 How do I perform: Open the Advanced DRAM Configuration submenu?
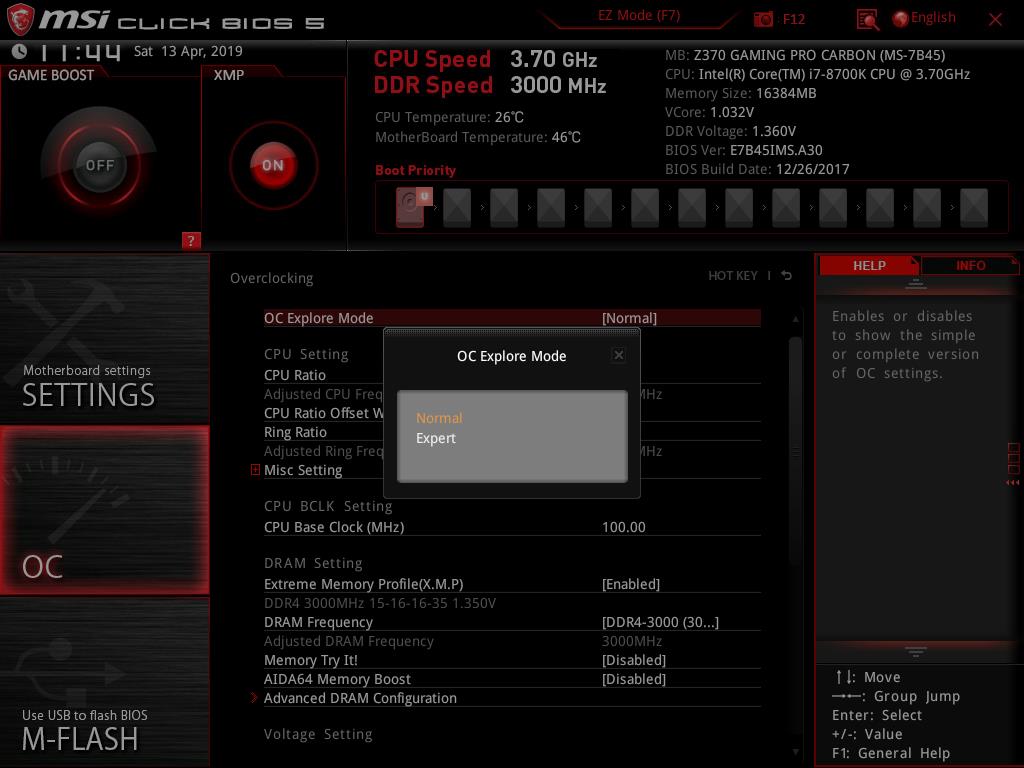360,698
